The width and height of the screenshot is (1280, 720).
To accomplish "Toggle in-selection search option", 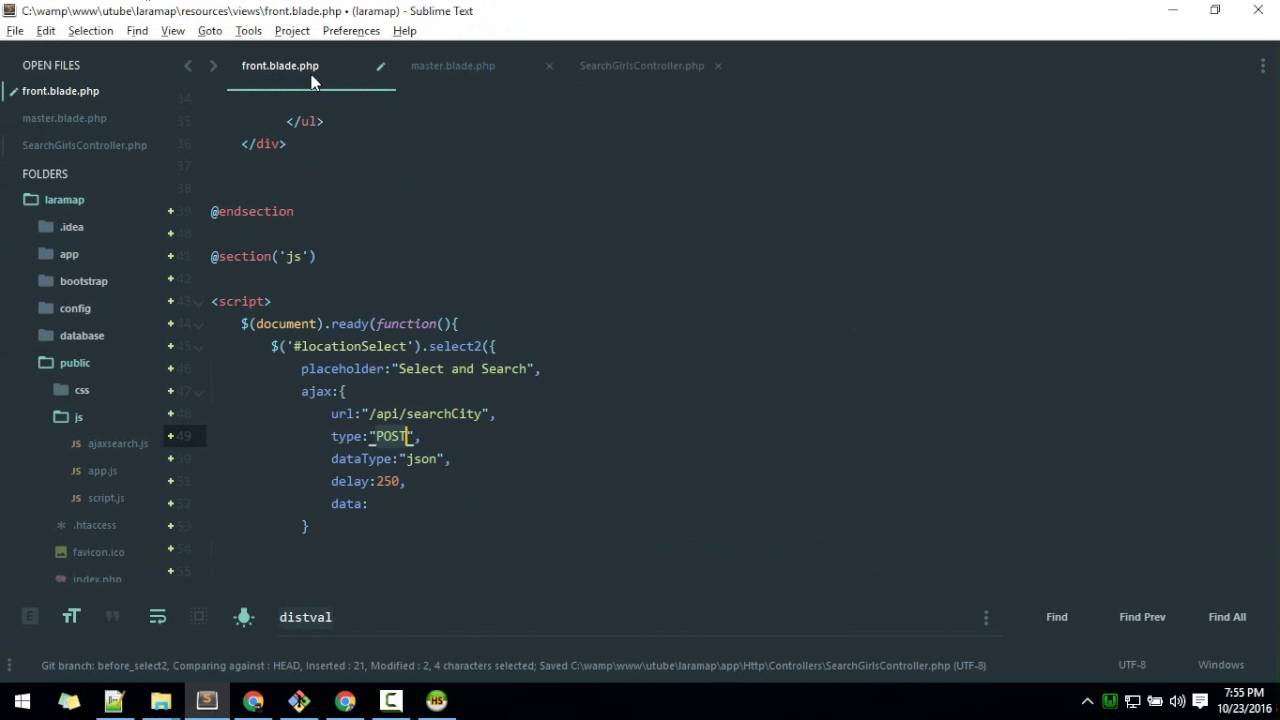I will pyautogui.click(x=199, y=617).
